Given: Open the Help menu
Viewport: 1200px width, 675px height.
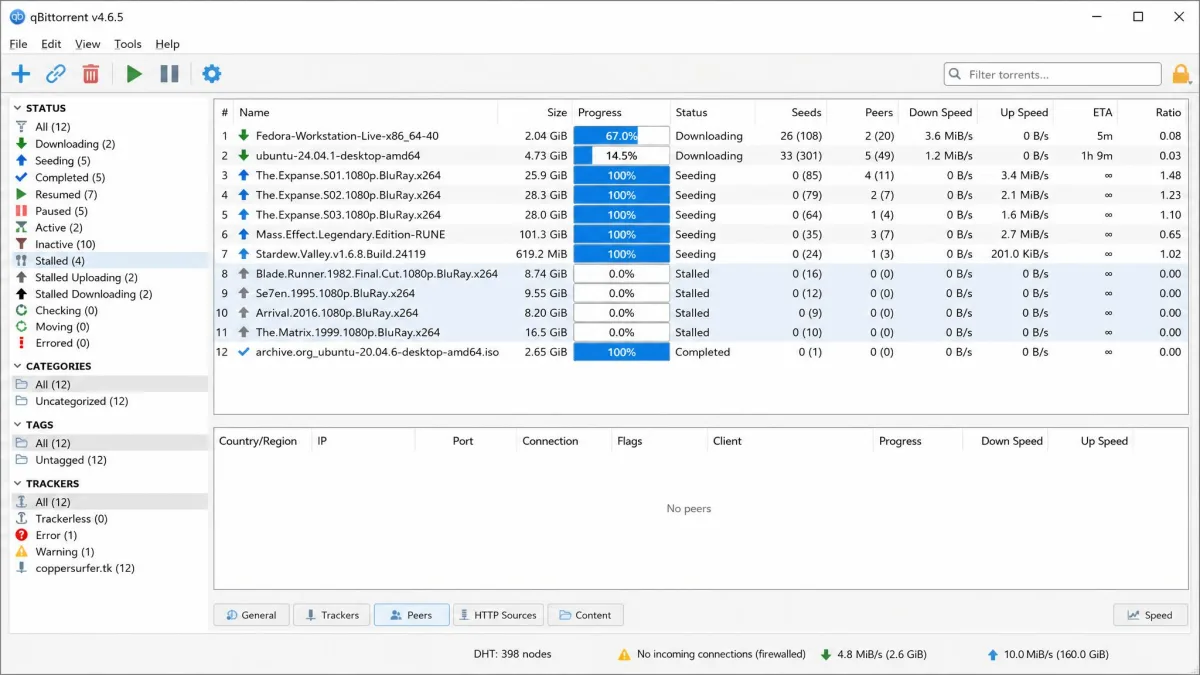Looking at the screenshot, I should click(x=168, y=44).
